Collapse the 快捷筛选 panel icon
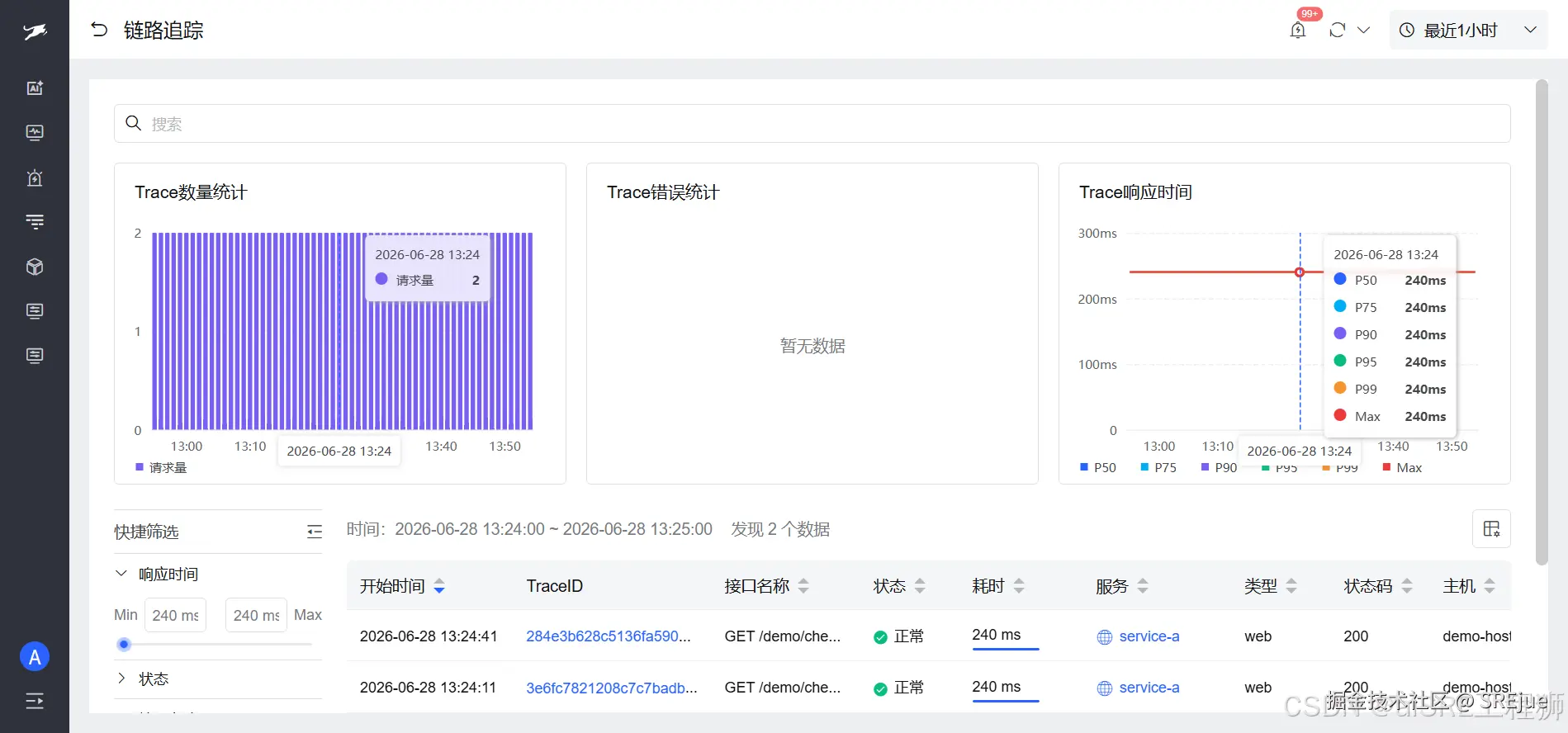 (314, 532)
